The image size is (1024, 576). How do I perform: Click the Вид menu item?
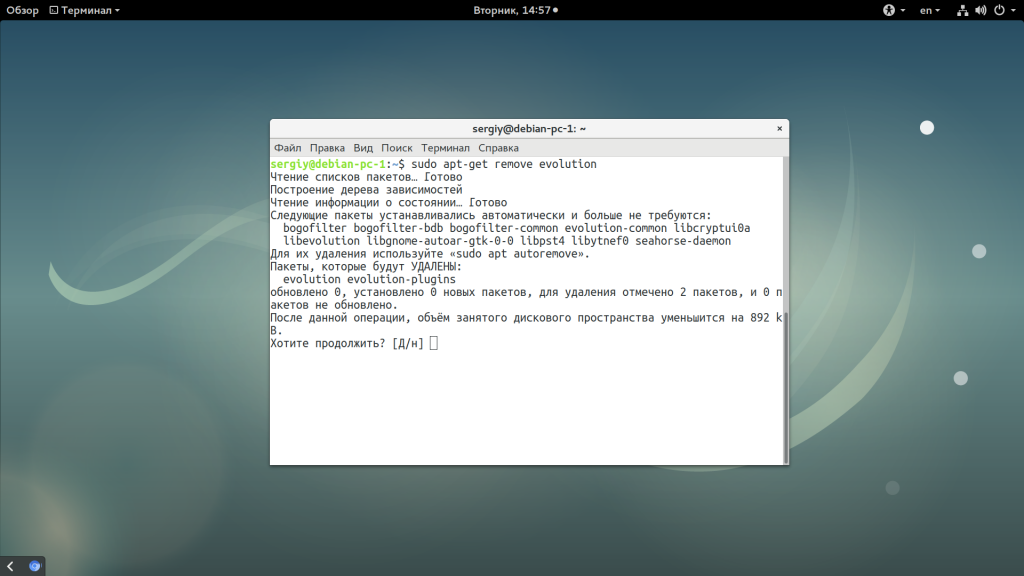pyautogui.click(x=363, y=148)
